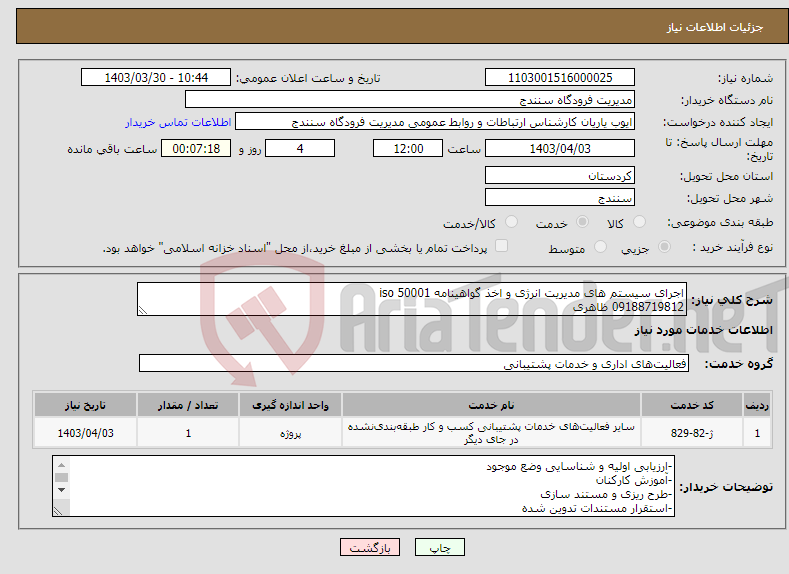This screenshot has height=574, width=789.
Task: Click the table date cell 1403/04/03
Action: coord(85,433)
